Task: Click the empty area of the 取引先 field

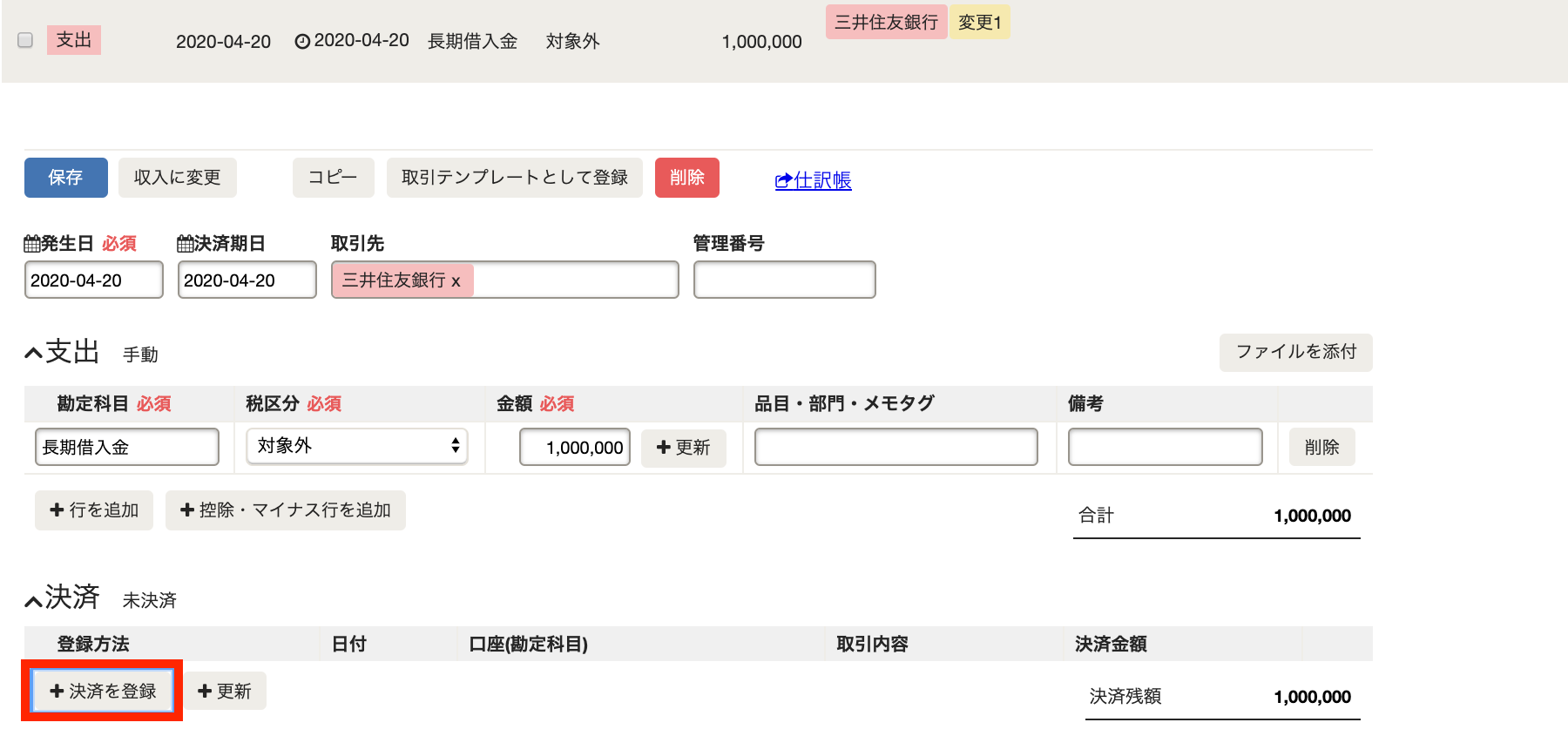Action: coord(575,280)
